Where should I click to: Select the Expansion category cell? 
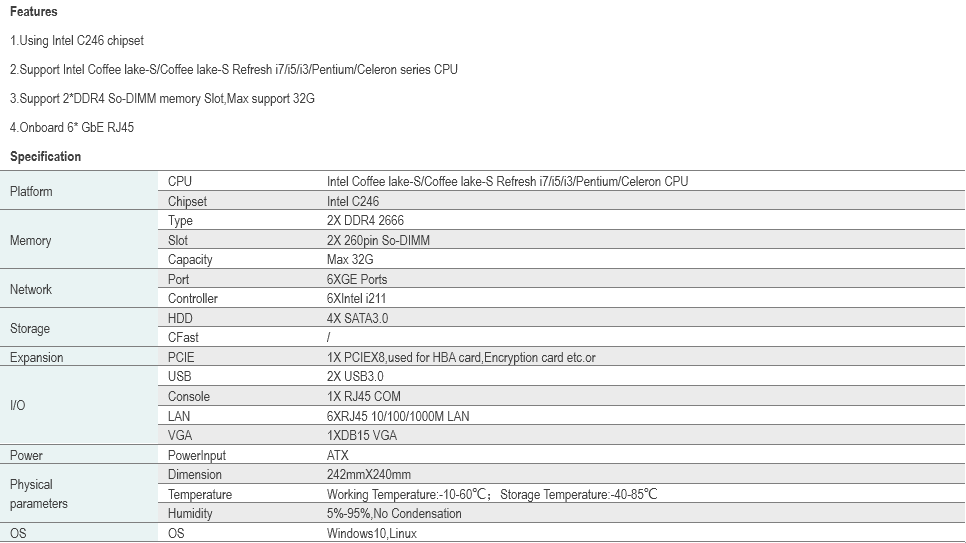[36, 358]
